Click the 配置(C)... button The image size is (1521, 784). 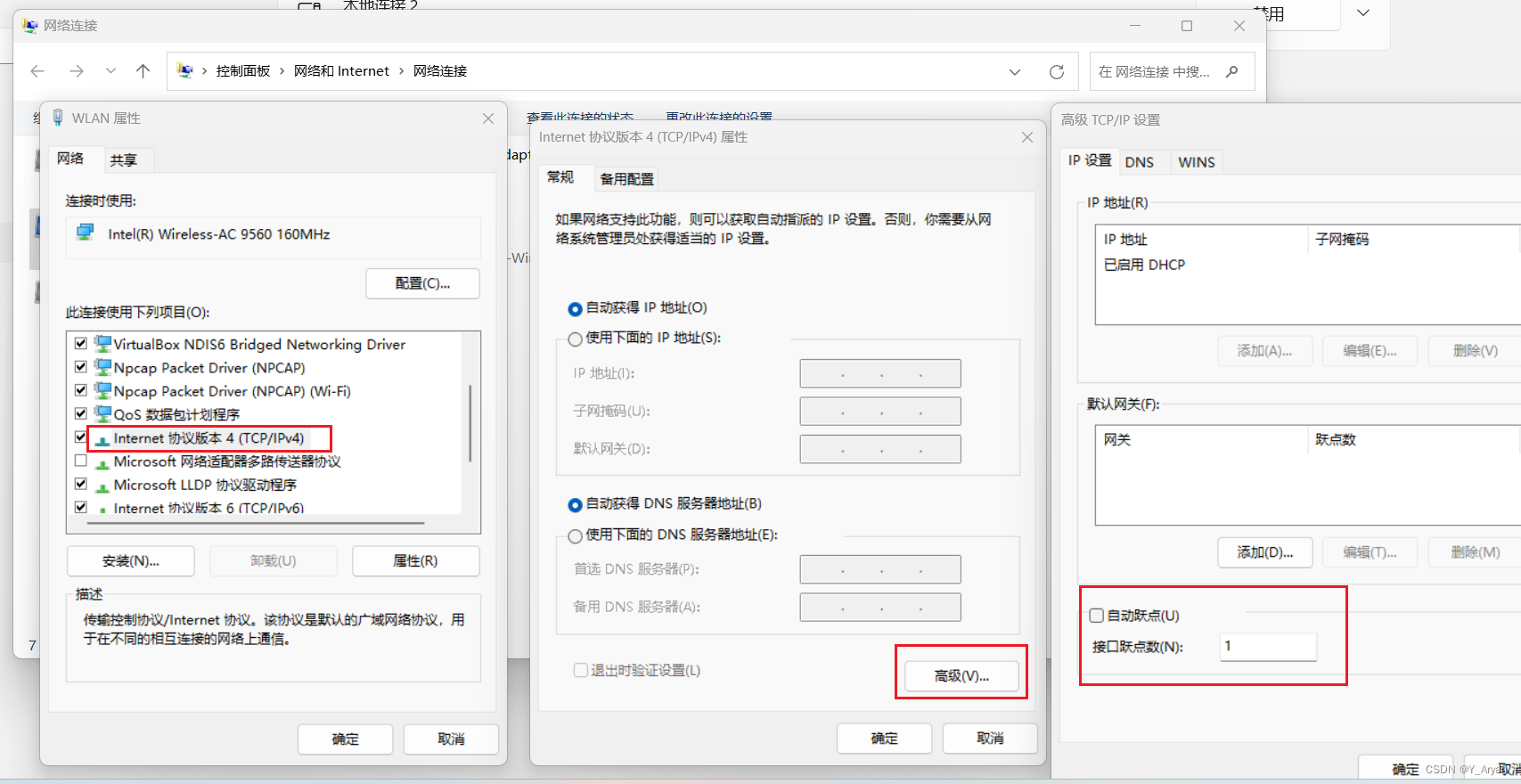pyautogui.click(x=422, y=283)
